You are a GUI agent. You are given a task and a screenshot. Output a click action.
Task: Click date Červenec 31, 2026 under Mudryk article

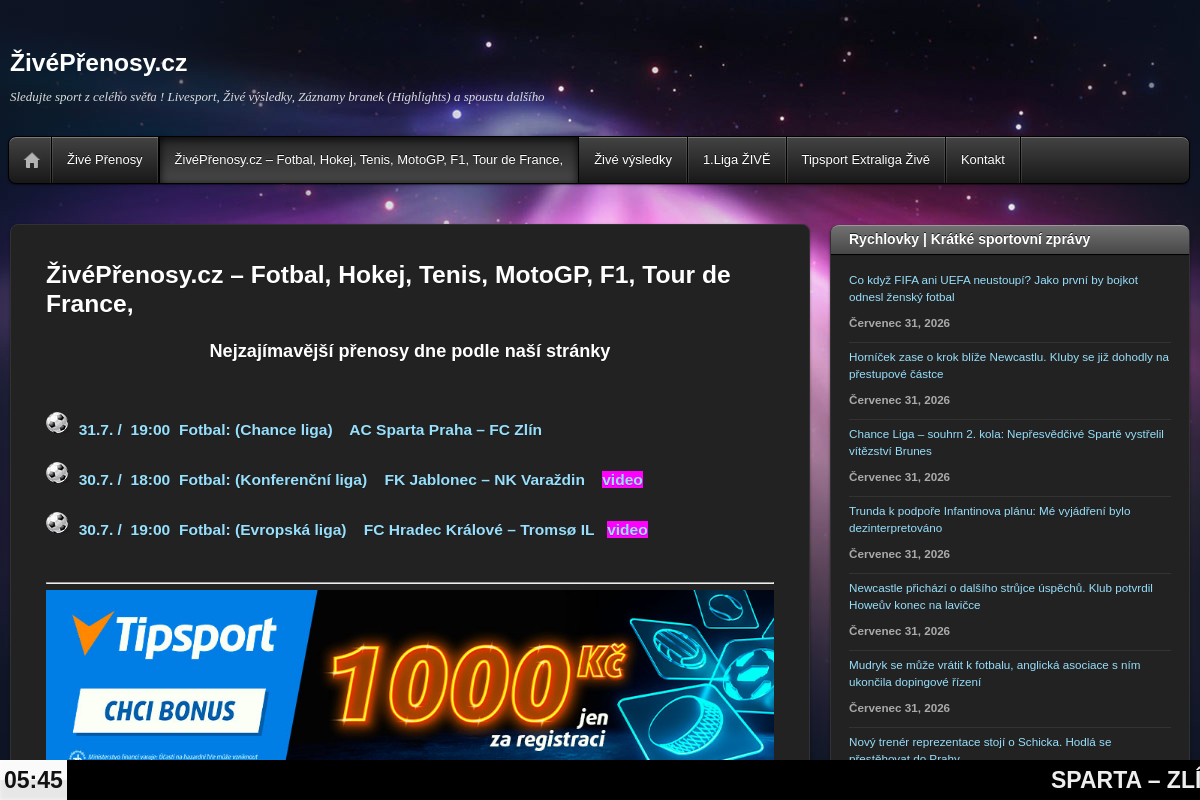[899, 708]
